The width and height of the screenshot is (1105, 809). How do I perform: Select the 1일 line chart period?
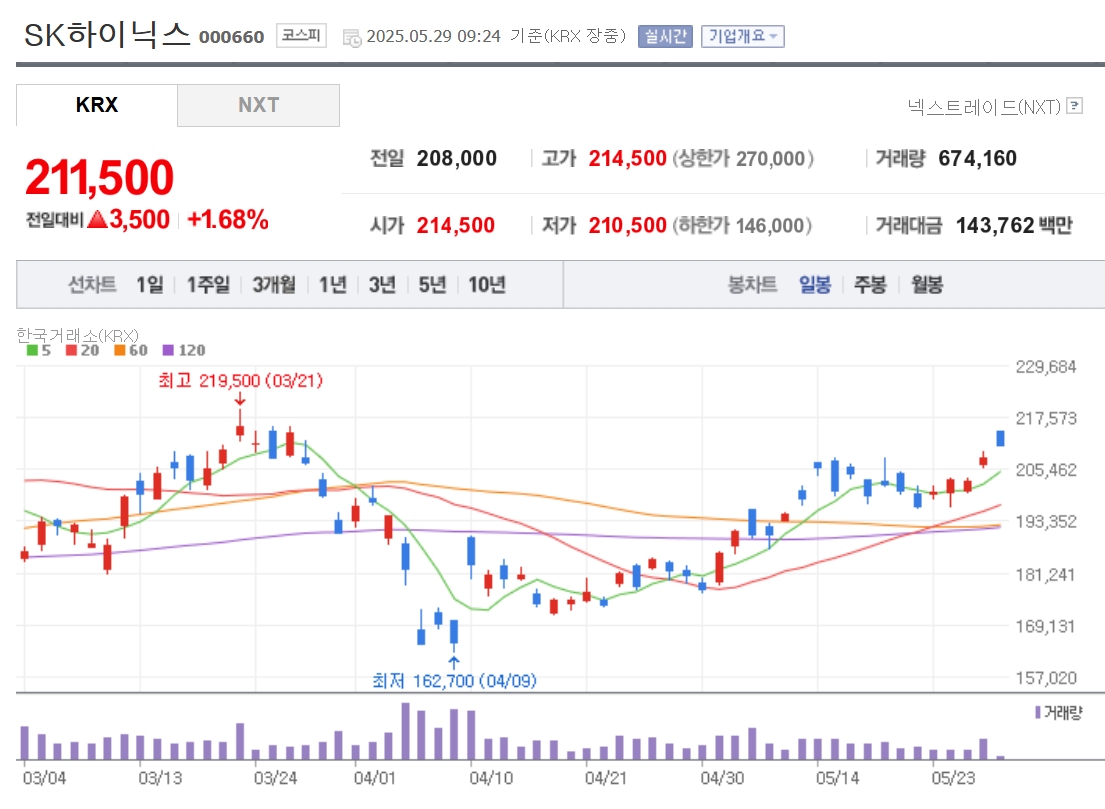149,285
